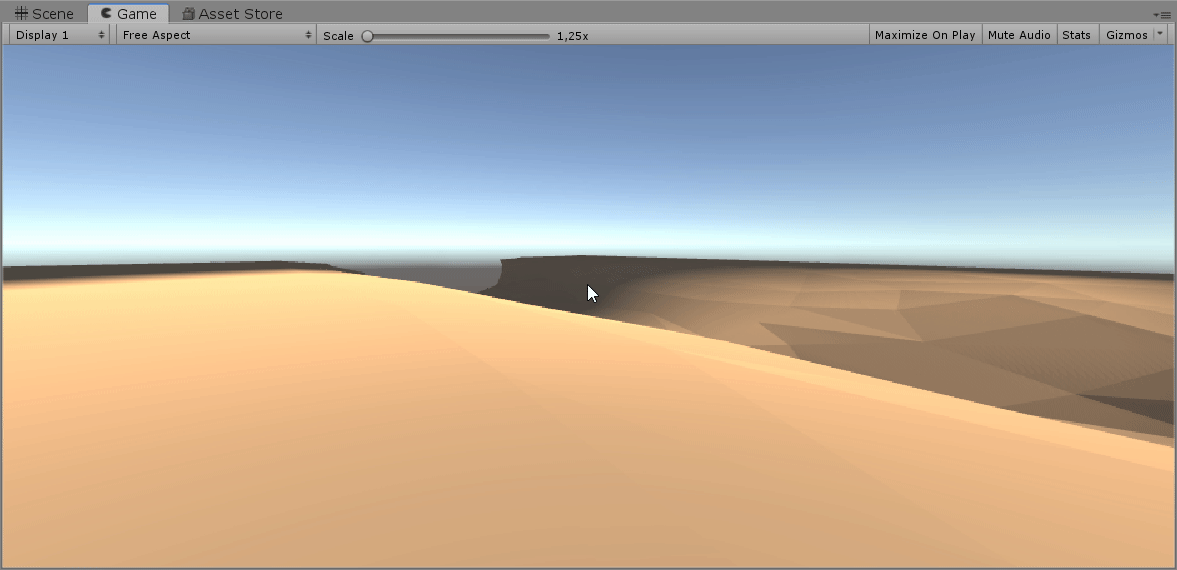The width and height of the screenshot is (1177, 570).
Task: Toggle Maximize On Play
Action: (925, 35)
